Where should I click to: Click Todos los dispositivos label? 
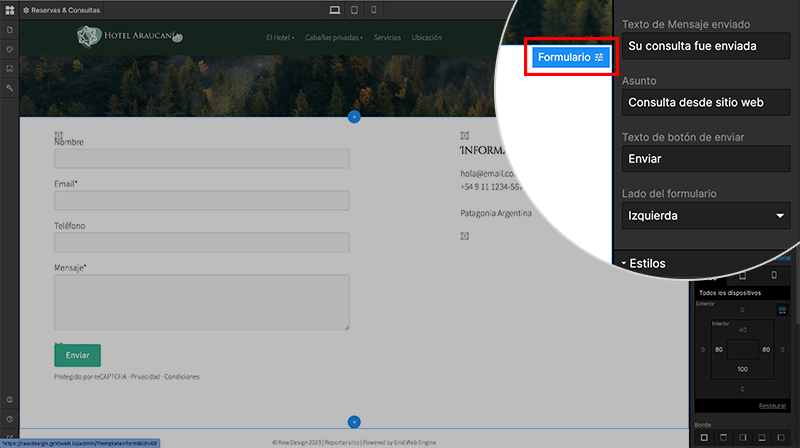(730, 293)
